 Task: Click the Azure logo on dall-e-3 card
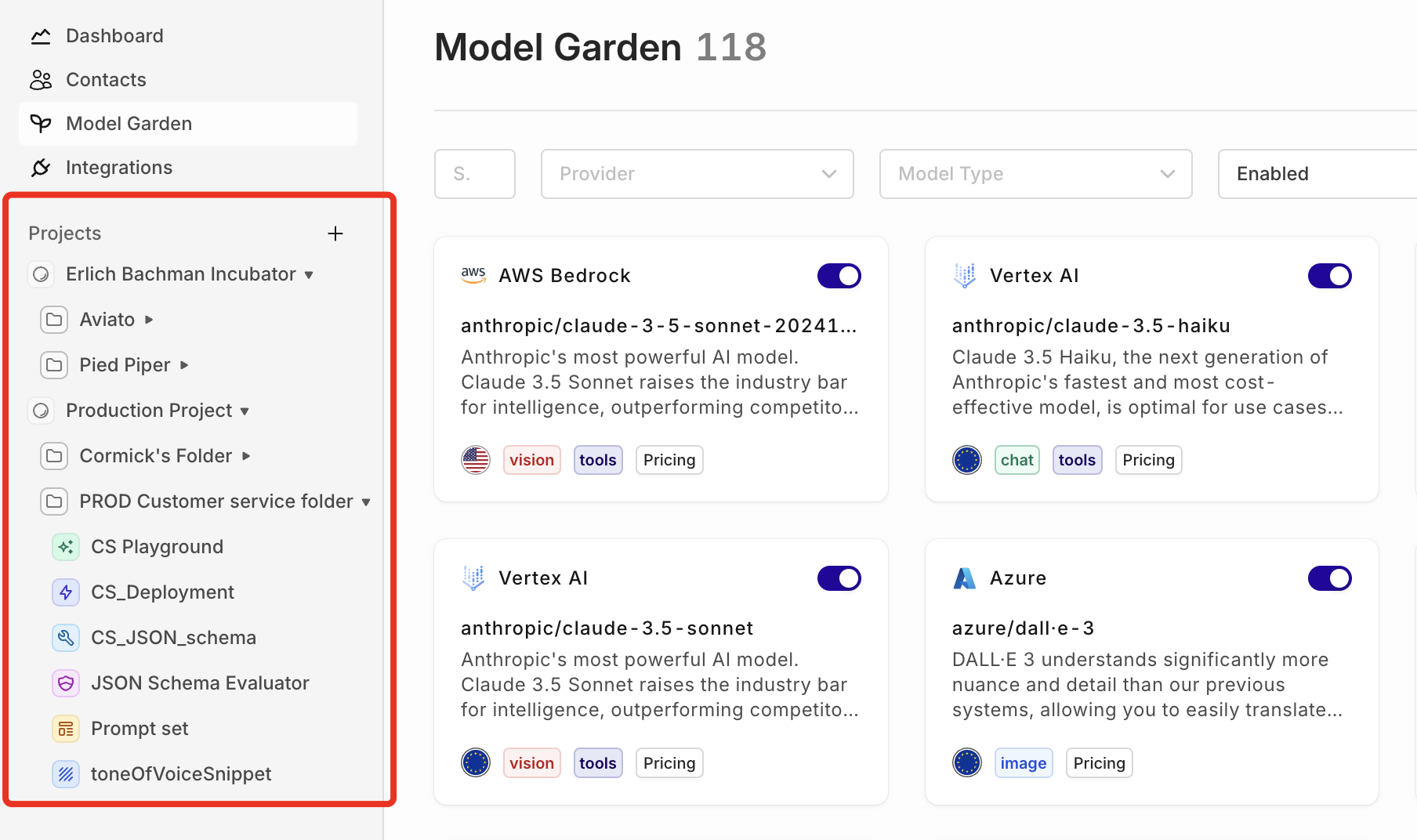(x=965, y=578)
